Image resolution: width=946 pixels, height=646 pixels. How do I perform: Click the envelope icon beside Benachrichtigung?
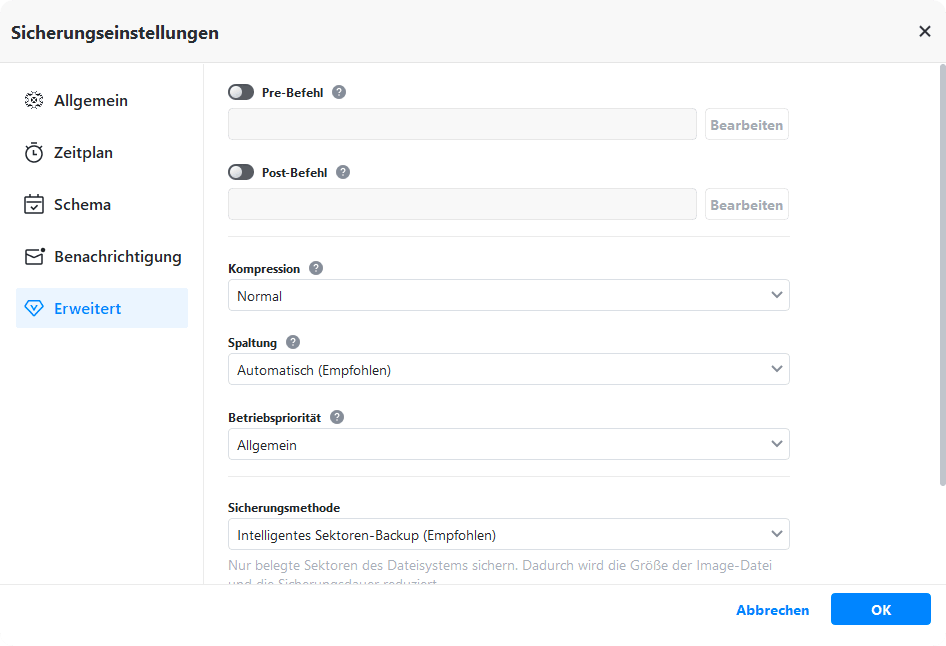click(34, 257)
